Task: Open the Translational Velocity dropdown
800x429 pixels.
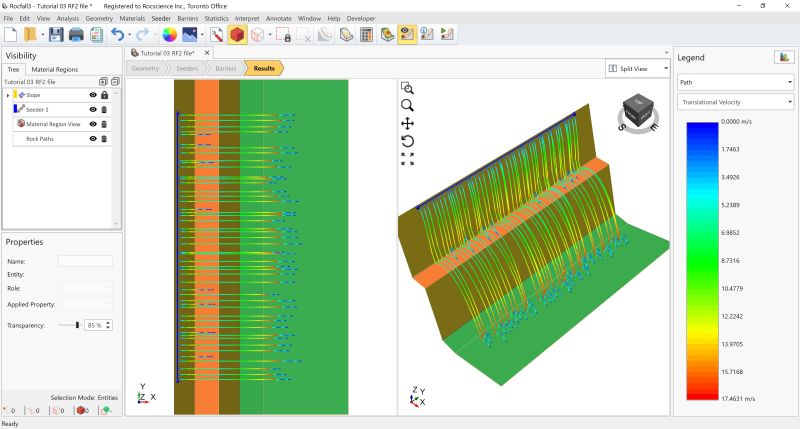Action: (x=735, y=102)
